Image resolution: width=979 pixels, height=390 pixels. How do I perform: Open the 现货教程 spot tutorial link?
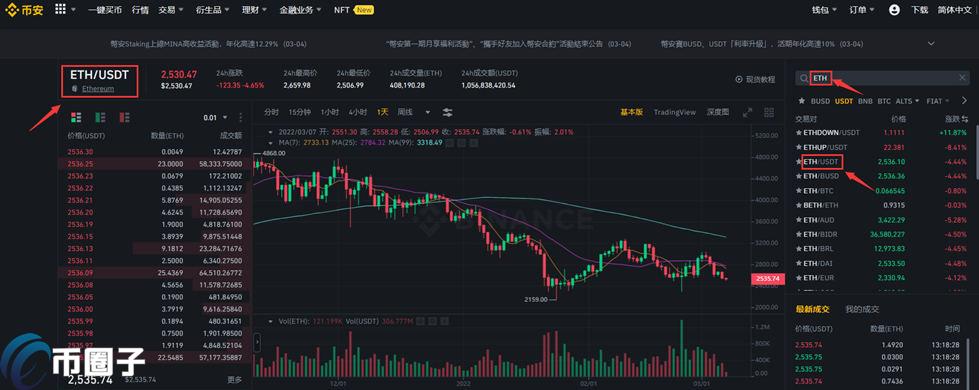coord(755,79)
